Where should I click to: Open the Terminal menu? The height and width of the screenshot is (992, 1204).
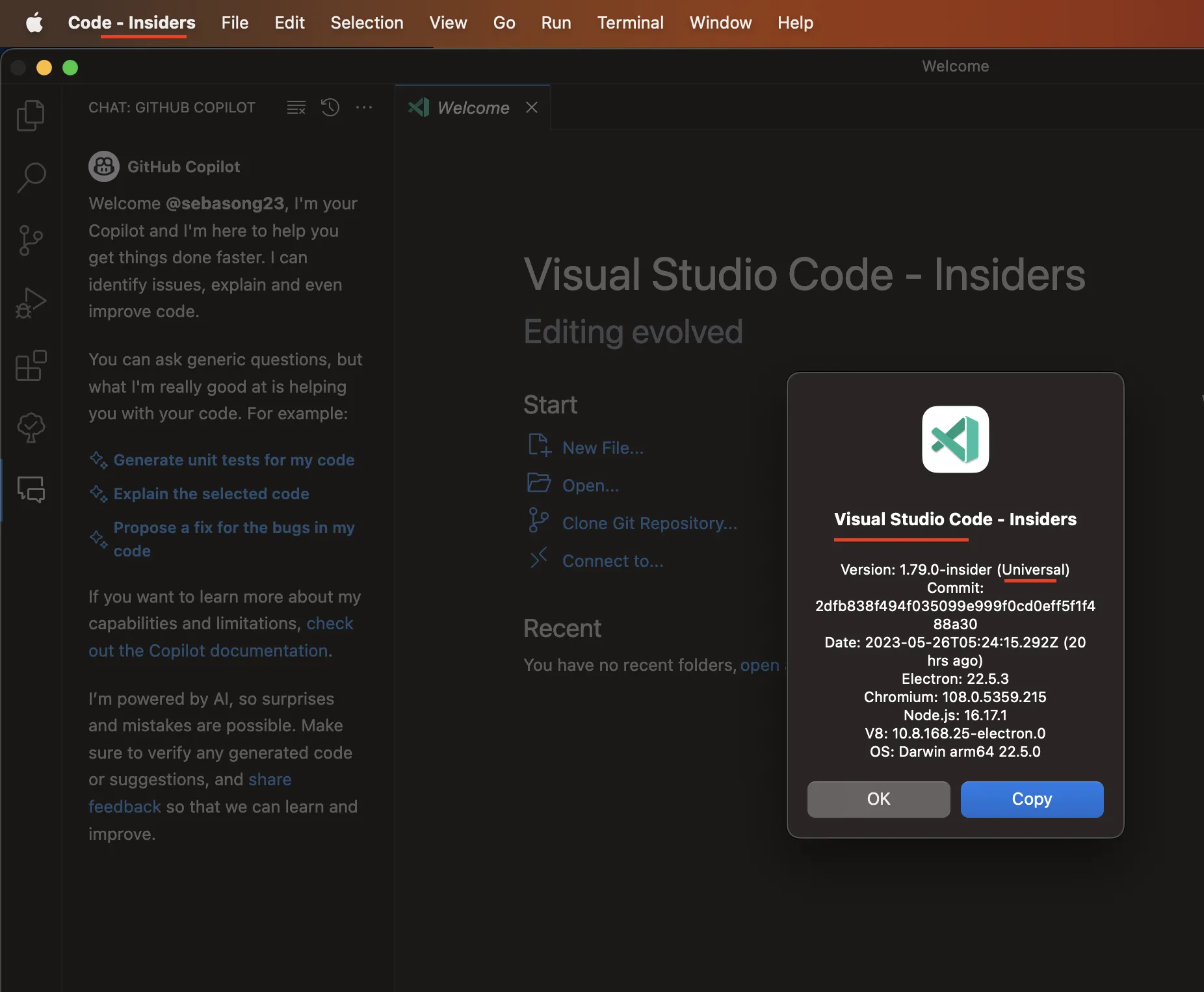(630, 23)
